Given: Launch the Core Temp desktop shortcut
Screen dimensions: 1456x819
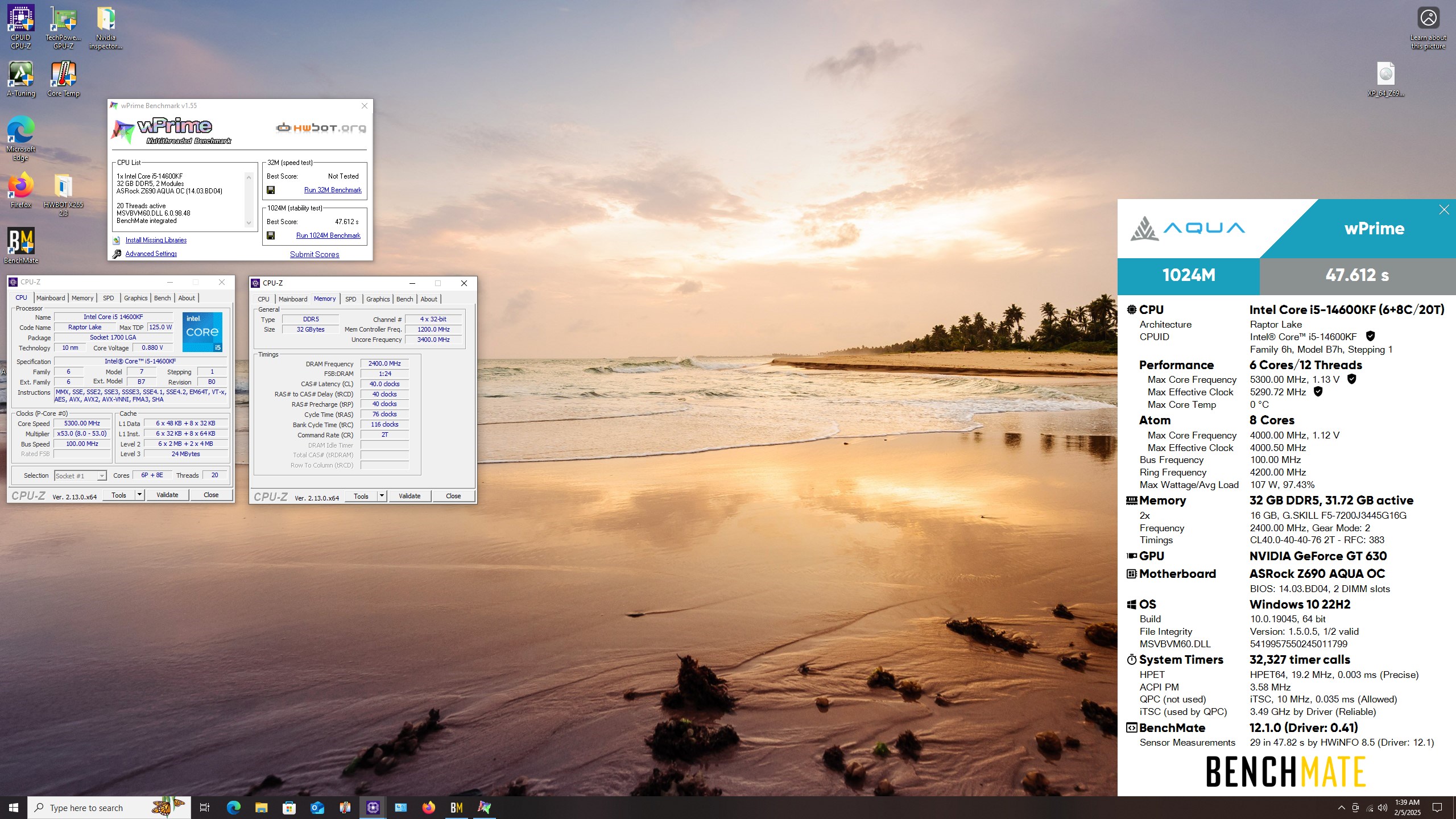Looking at the screenshot, I should click(x=63, y=80).
